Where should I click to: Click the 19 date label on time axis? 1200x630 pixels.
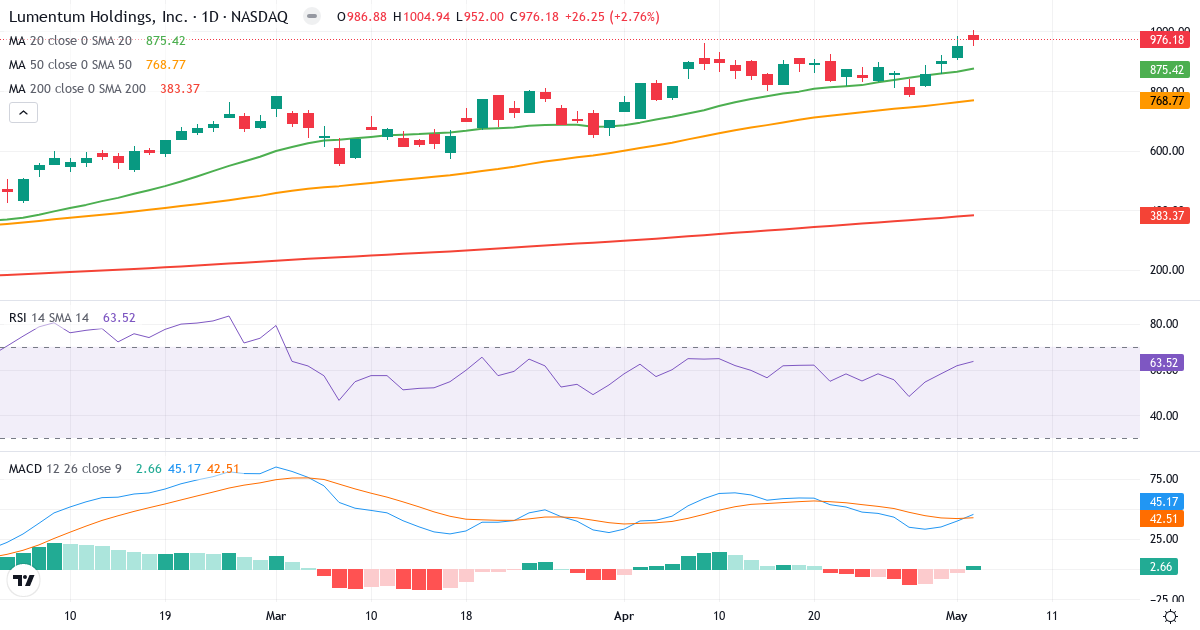[x=165, y=618]
